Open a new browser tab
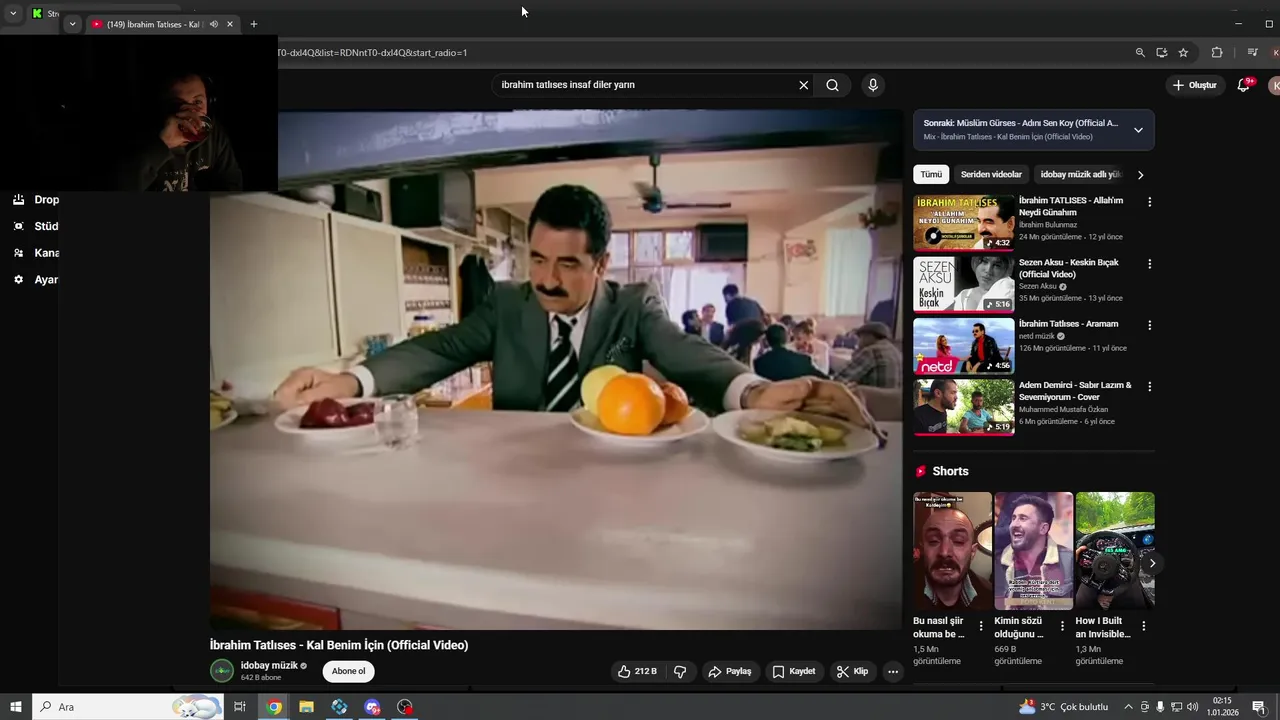Viewport: 1280px width, 720px height. coord(254,24)
